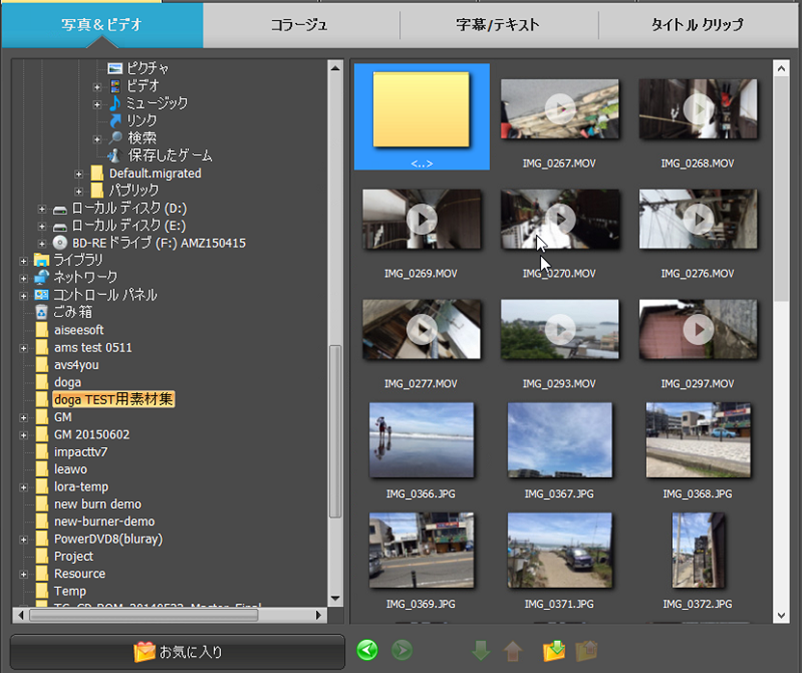Screen dimensions: 802x673
Task: Click the export-from-folder icon with orange arrow
Action: tap(586, 650)
